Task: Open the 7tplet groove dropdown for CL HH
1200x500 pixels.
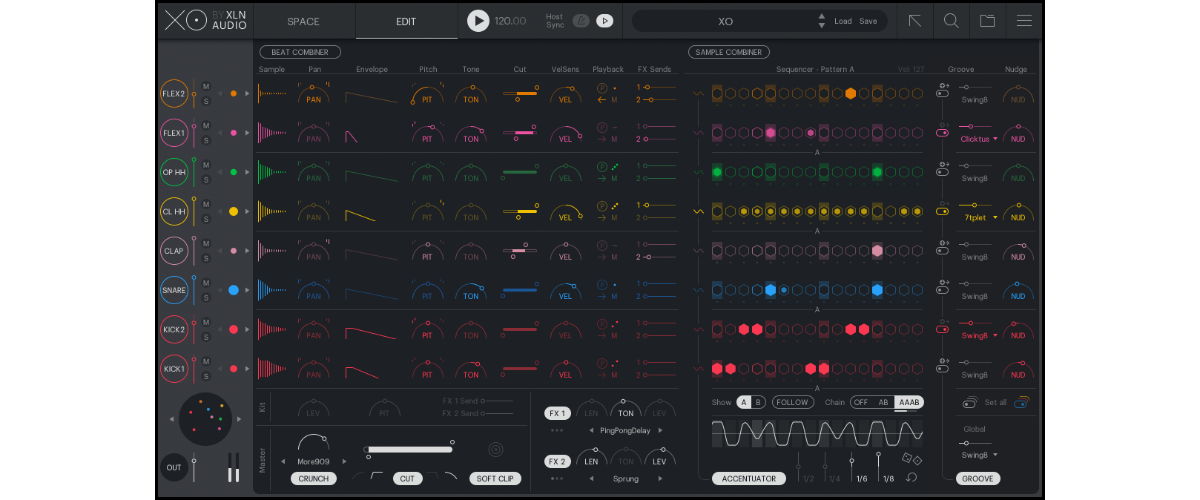Action: [x=979, y=217]
